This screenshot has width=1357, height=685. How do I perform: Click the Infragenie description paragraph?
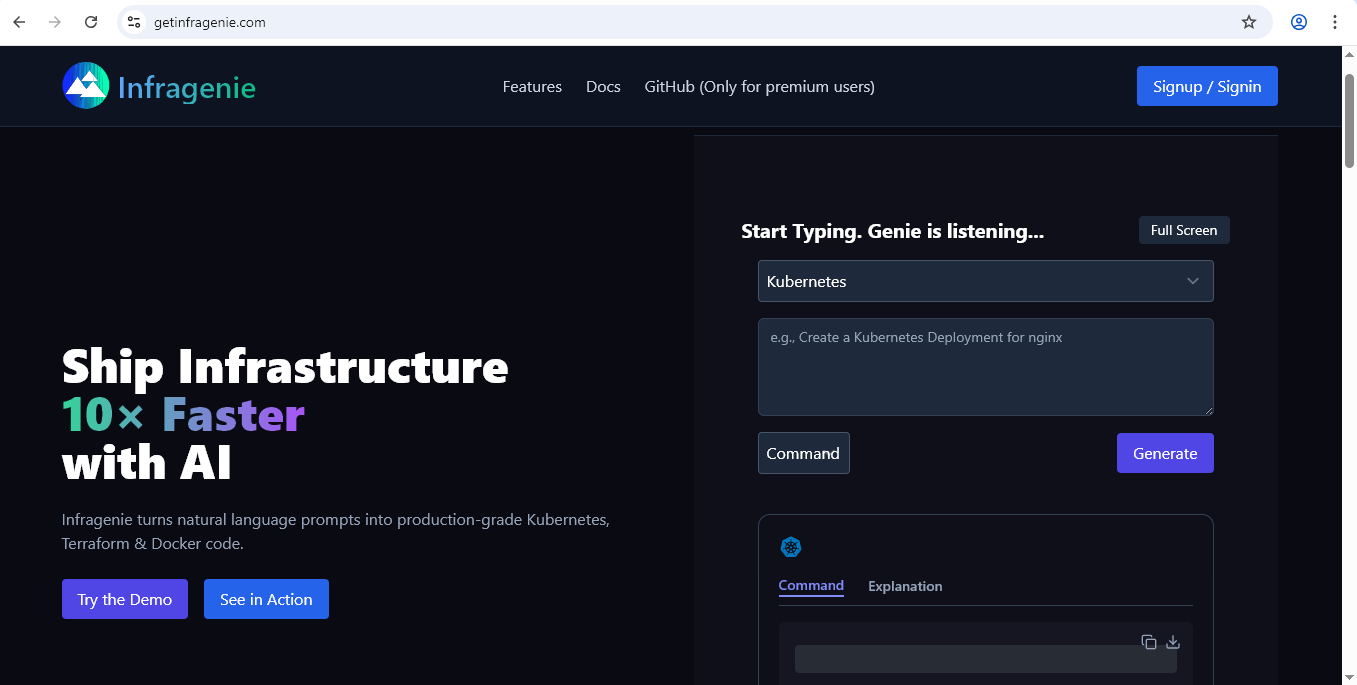336,532
